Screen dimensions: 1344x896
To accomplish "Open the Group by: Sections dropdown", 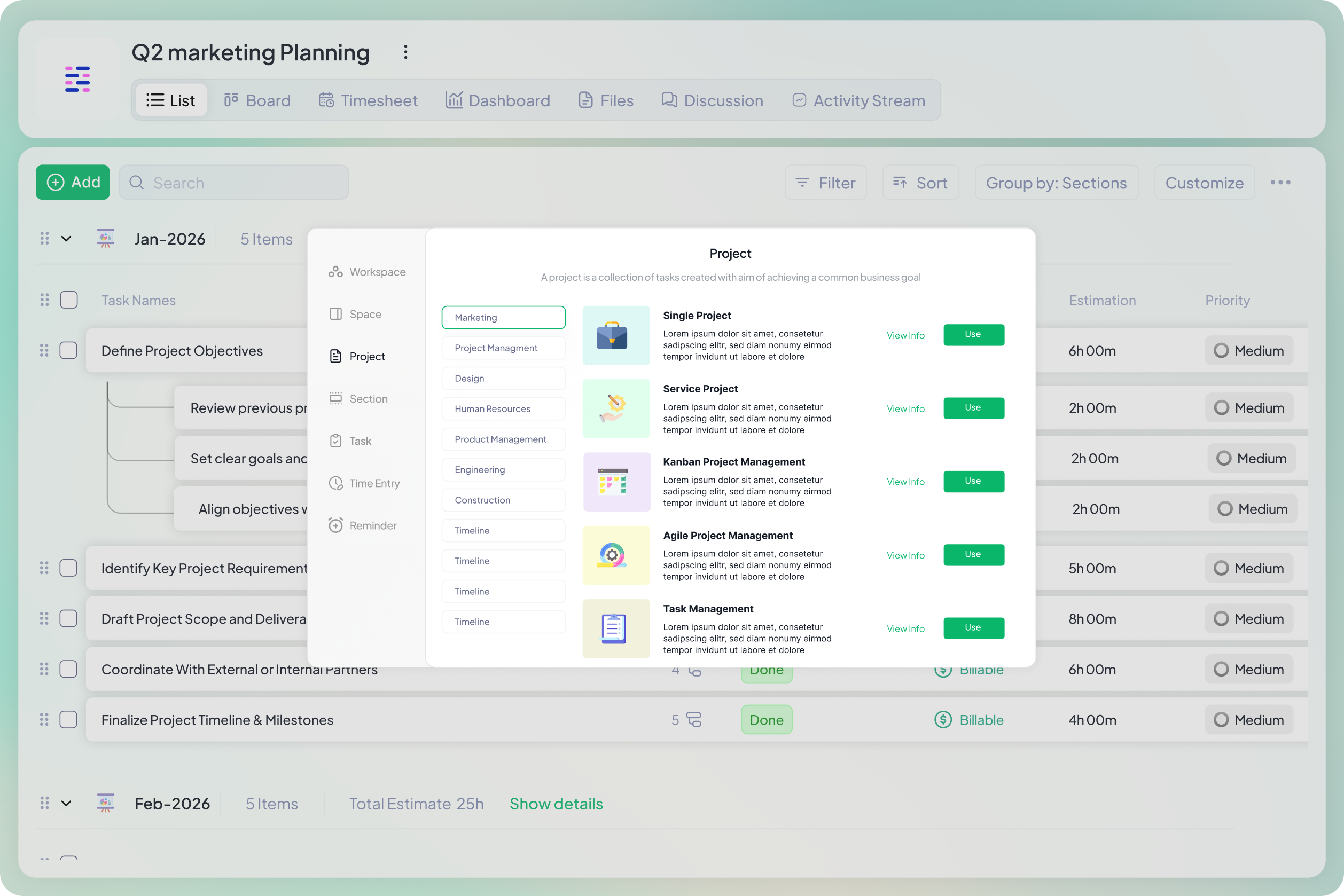I will pos(1056,182).
